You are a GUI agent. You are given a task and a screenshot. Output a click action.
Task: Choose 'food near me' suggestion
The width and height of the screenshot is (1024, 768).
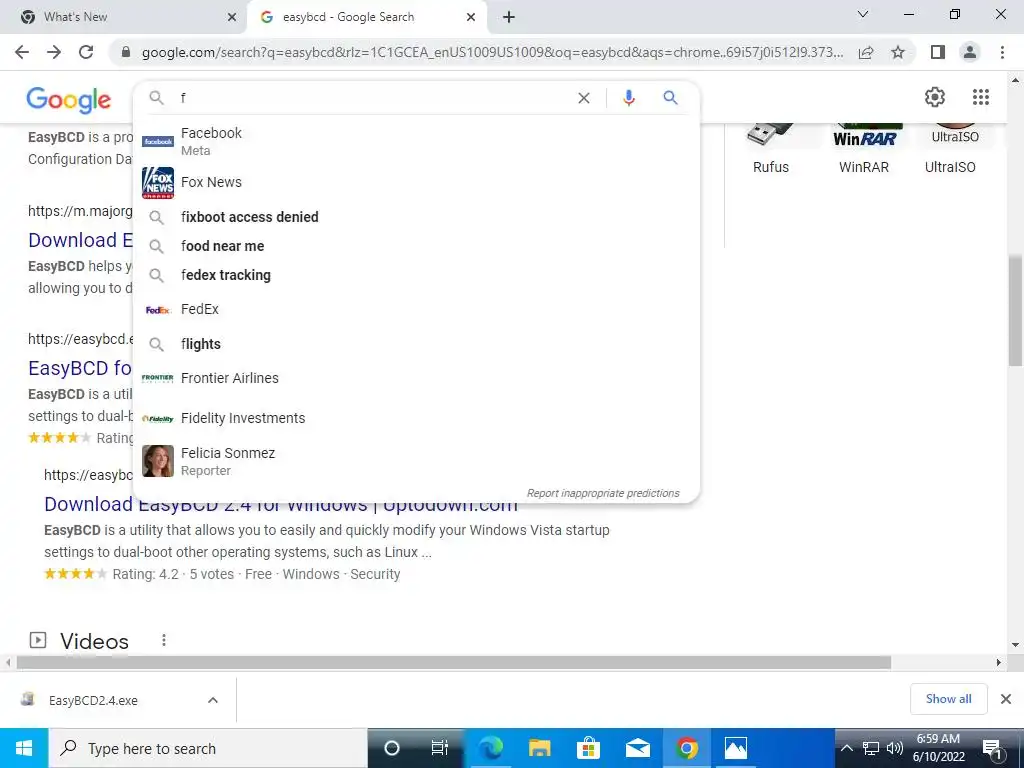[x=416, y=246]
